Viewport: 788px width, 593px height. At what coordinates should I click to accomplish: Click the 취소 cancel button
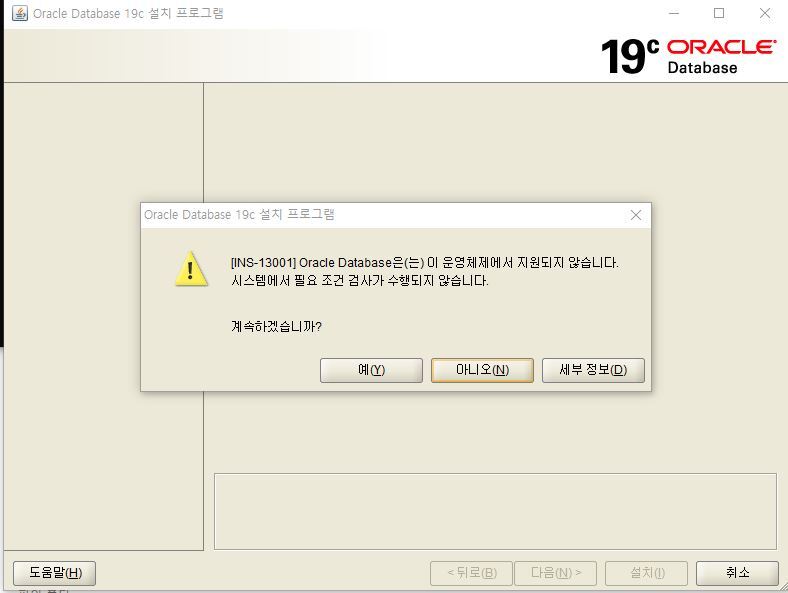(x=737, y=573)
